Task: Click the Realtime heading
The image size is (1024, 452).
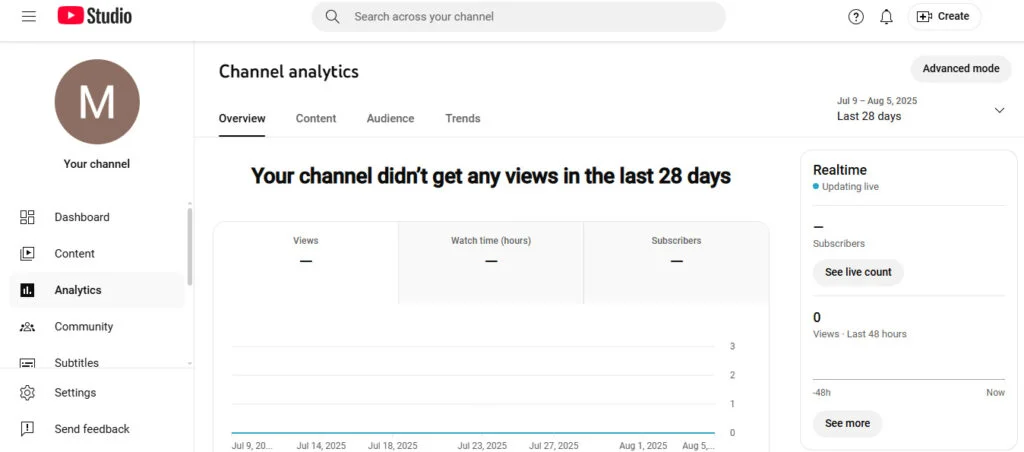Action: (840, 170)
